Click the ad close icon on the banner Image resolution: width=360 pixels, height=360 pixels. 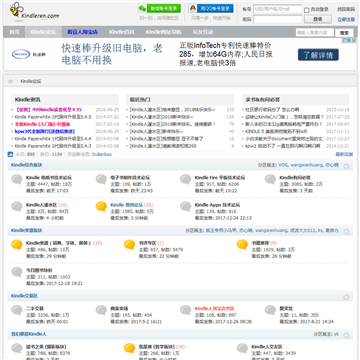click(353, 40)
